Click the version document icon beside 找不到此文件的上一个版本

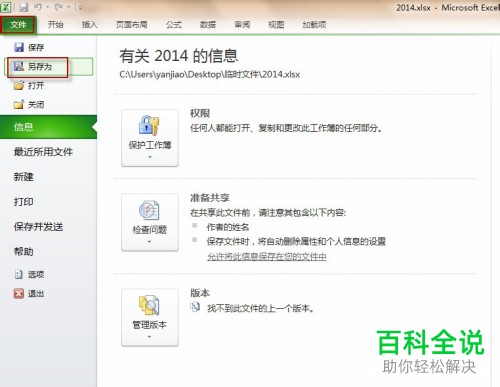(x=195, y=307)
